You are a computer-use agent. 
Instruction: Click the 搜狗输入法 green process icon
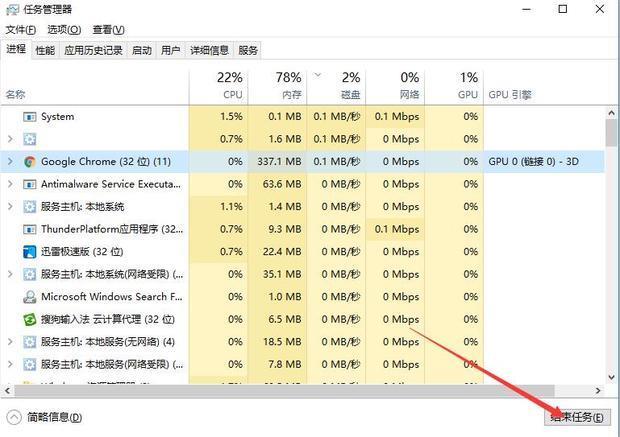point(30,319)
